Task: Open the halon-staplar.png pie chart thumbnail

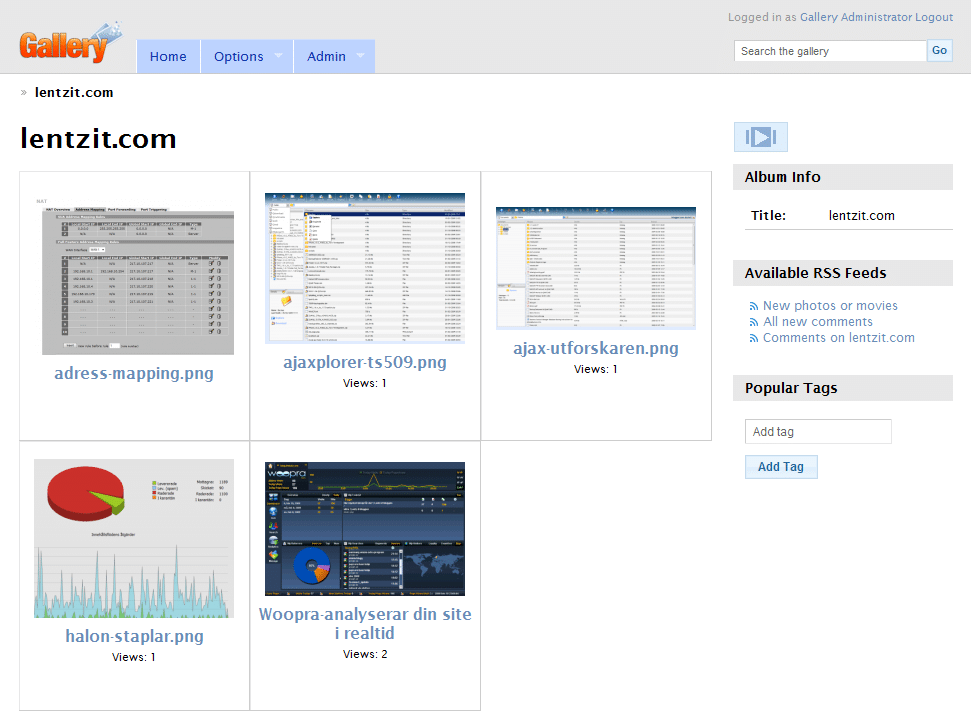Action: click(134, 538)
